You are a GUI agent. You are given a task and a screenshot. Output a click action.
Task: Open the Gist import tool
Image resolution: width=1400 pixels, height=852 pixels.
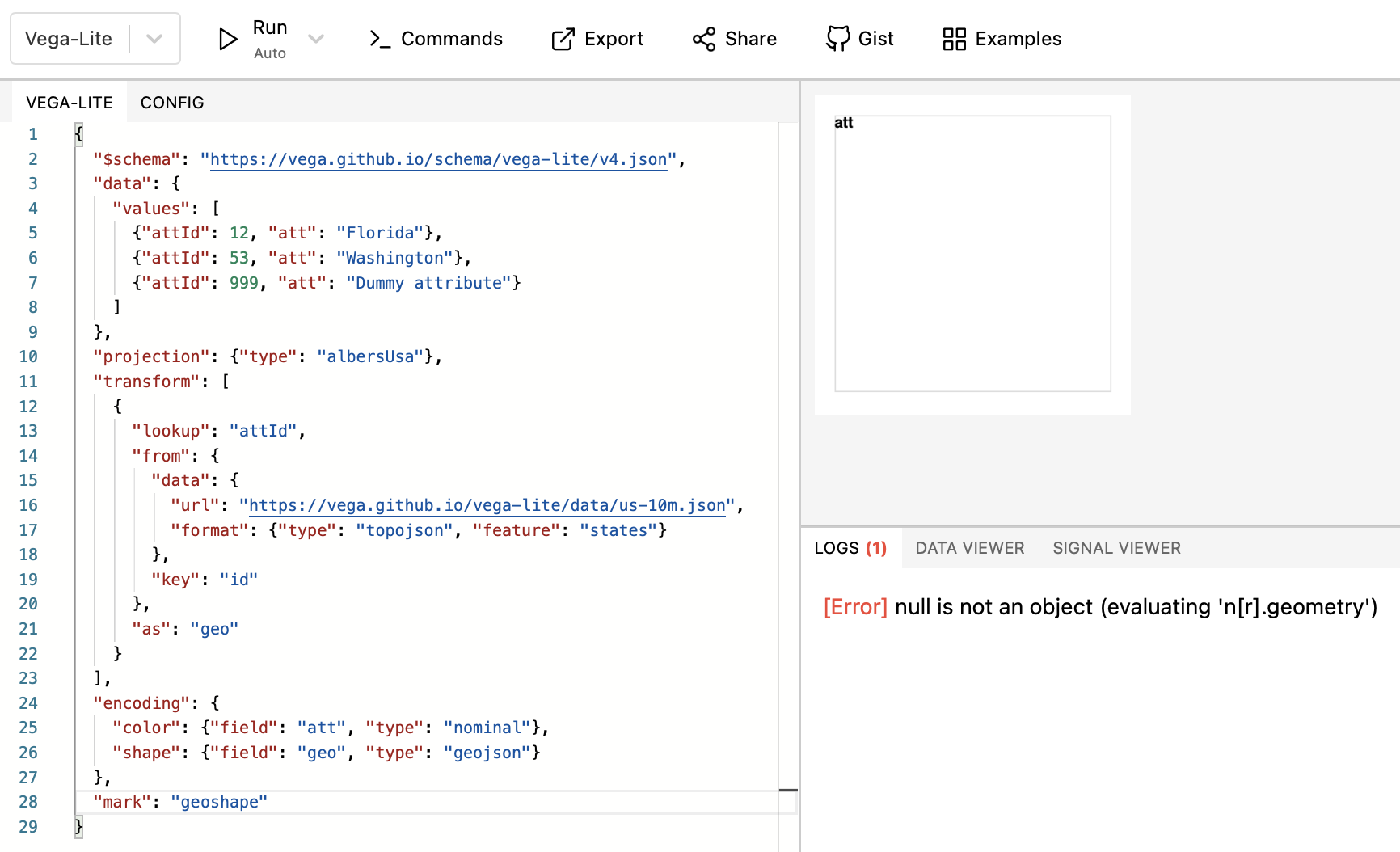point(859,38)
